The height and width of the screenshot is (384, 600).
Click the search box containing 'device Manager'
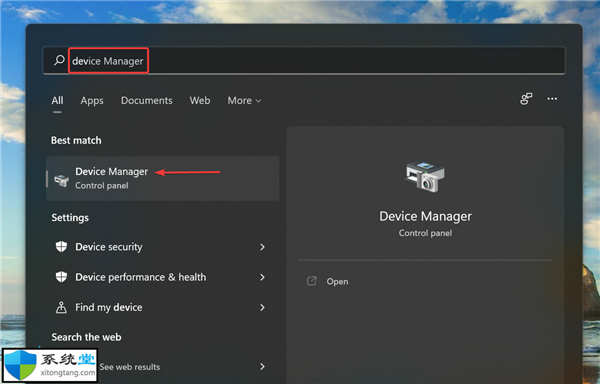click(304, 60)
